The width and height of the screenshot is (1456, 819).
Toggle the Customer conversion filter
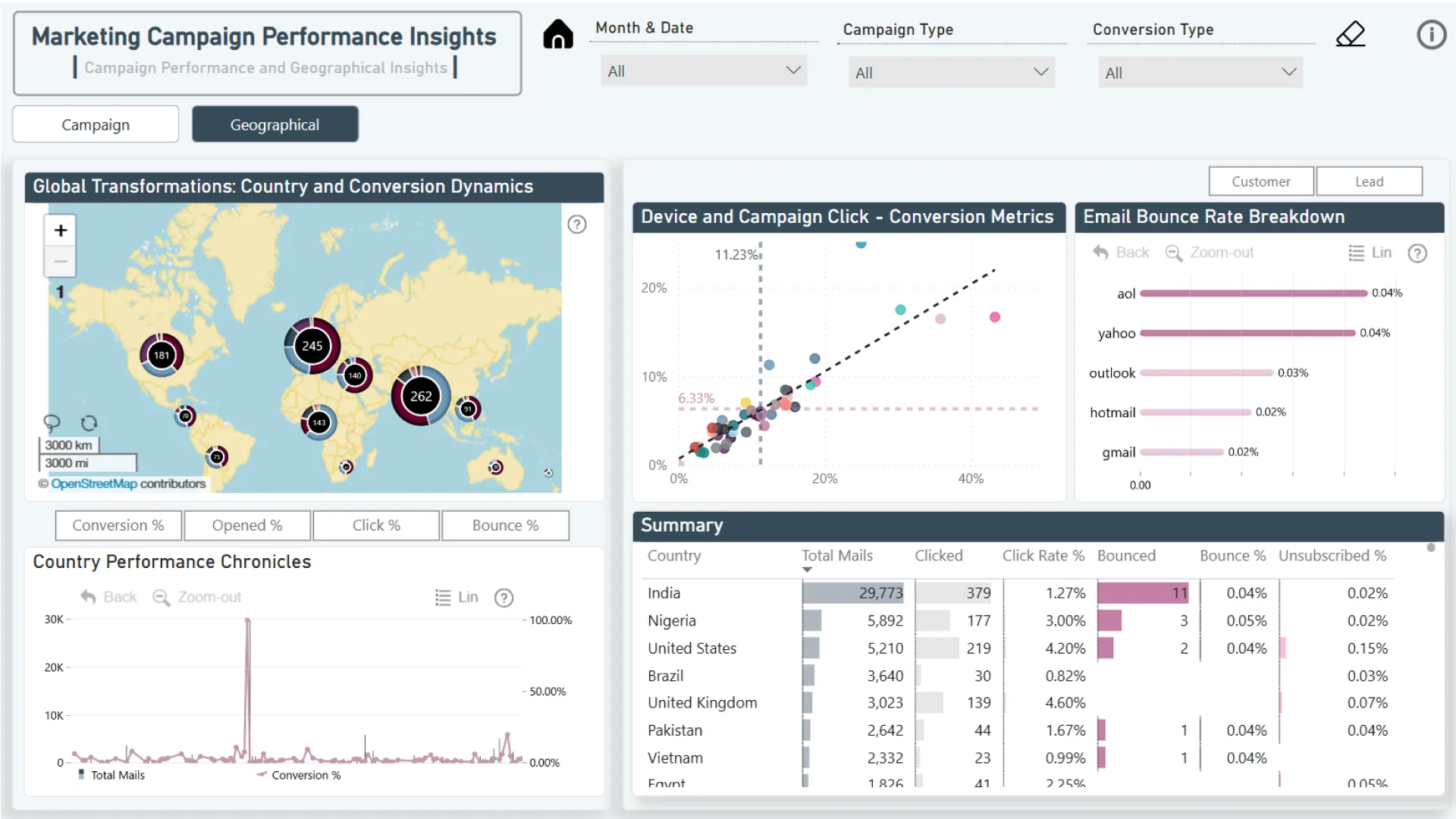pyautogui.click(x=1260, y=181)
